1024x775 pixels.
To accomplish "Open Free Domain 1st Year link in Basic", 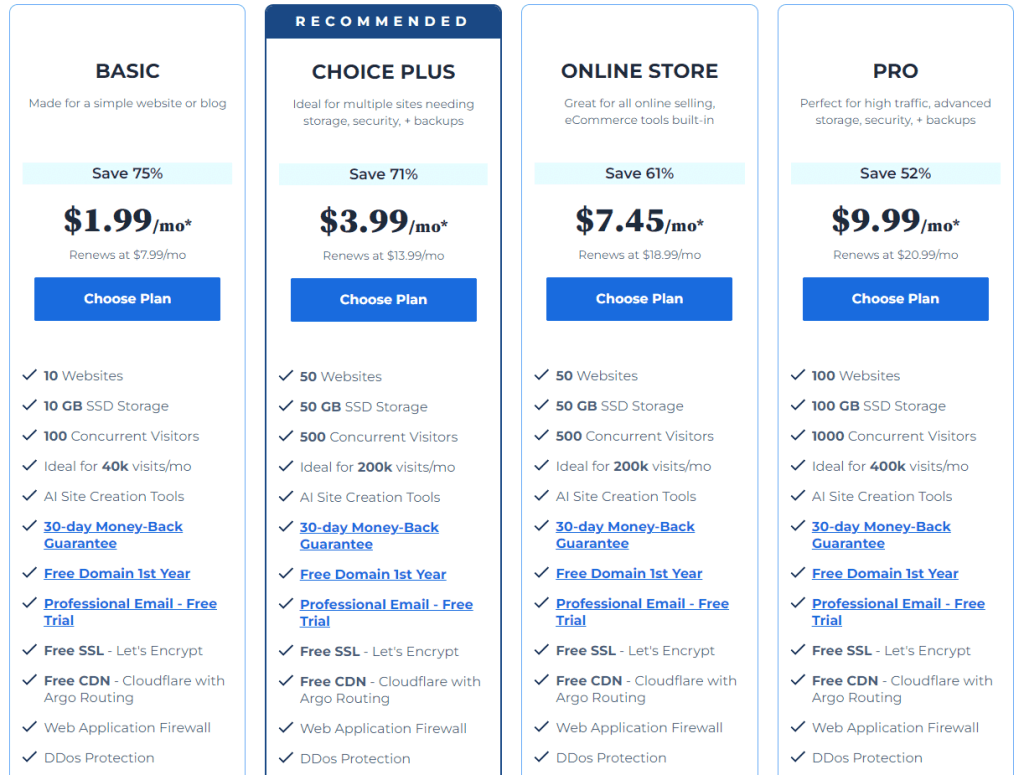I will click(117, 574).
